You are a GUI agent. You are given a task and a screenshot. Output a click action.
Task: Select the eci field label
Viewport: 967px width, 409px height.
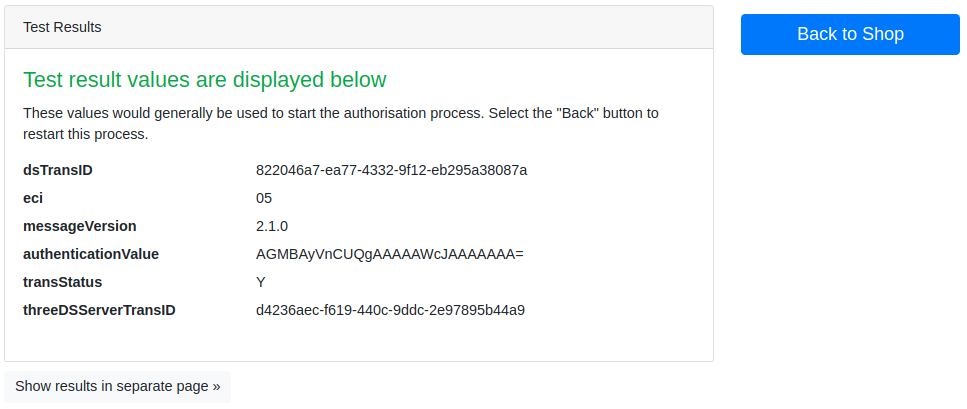[33, 198]
